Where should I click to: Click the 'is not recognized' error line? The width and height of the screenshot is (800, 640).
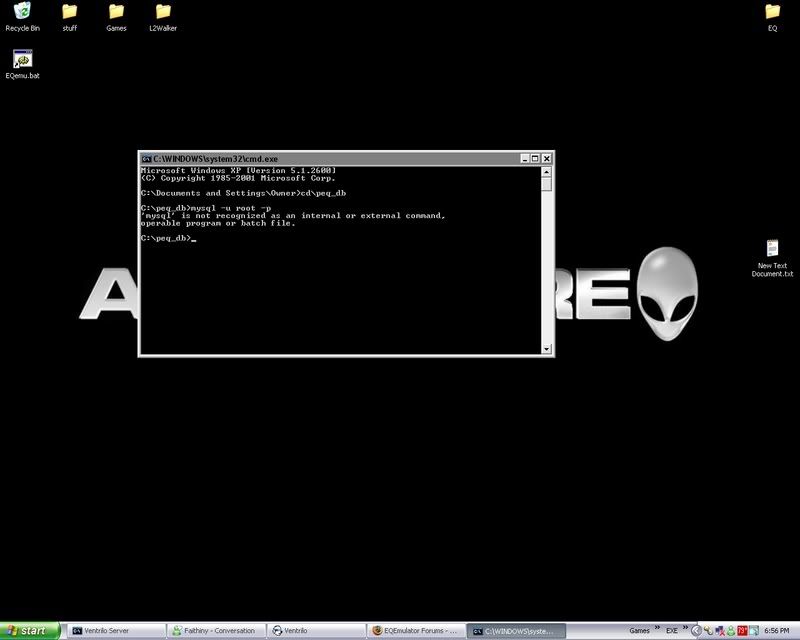click(x=293, y=216)
